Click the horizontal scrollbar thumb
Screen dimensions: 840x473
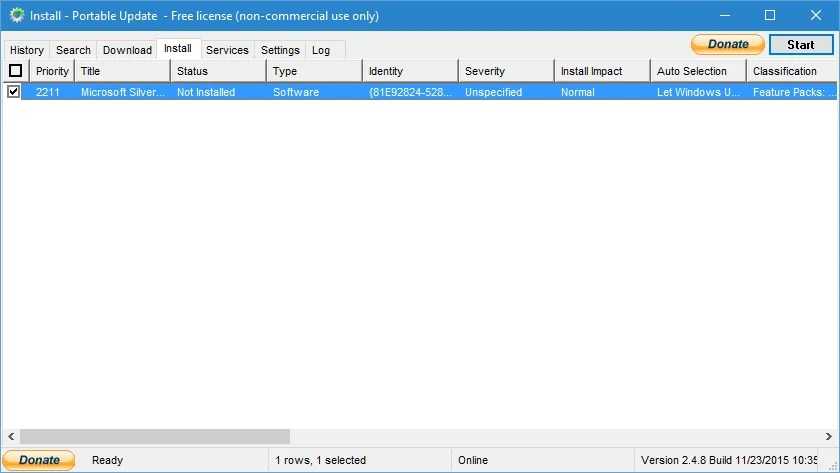tap(155, 437)
